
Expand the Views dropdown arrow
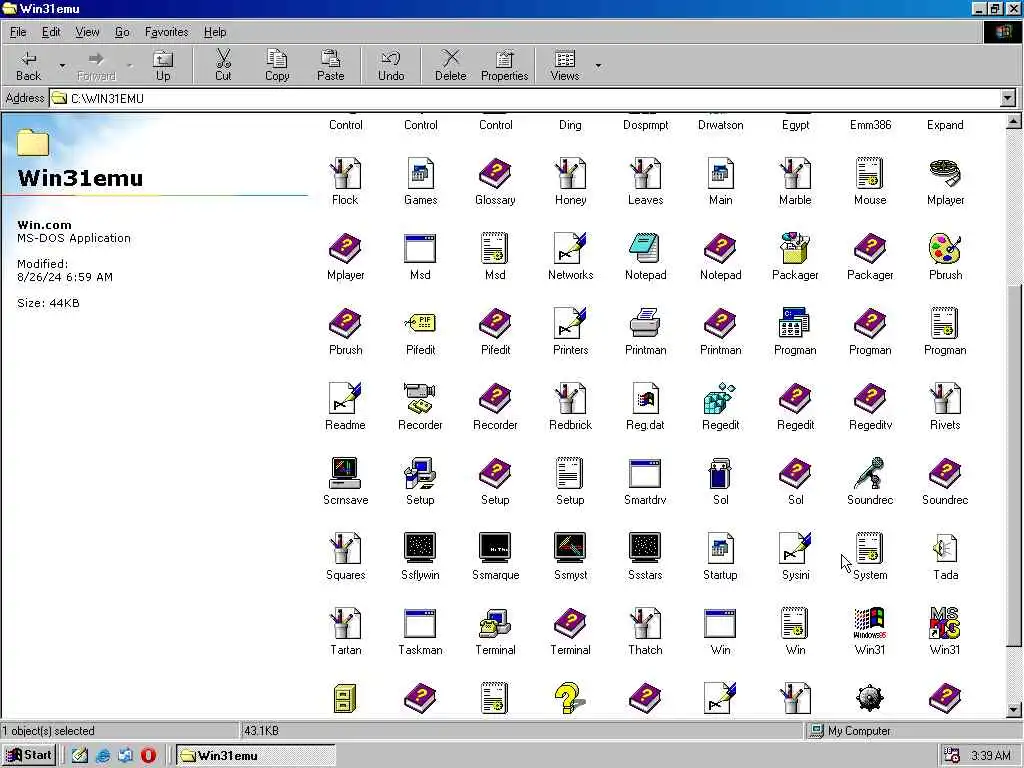point(598,66)
